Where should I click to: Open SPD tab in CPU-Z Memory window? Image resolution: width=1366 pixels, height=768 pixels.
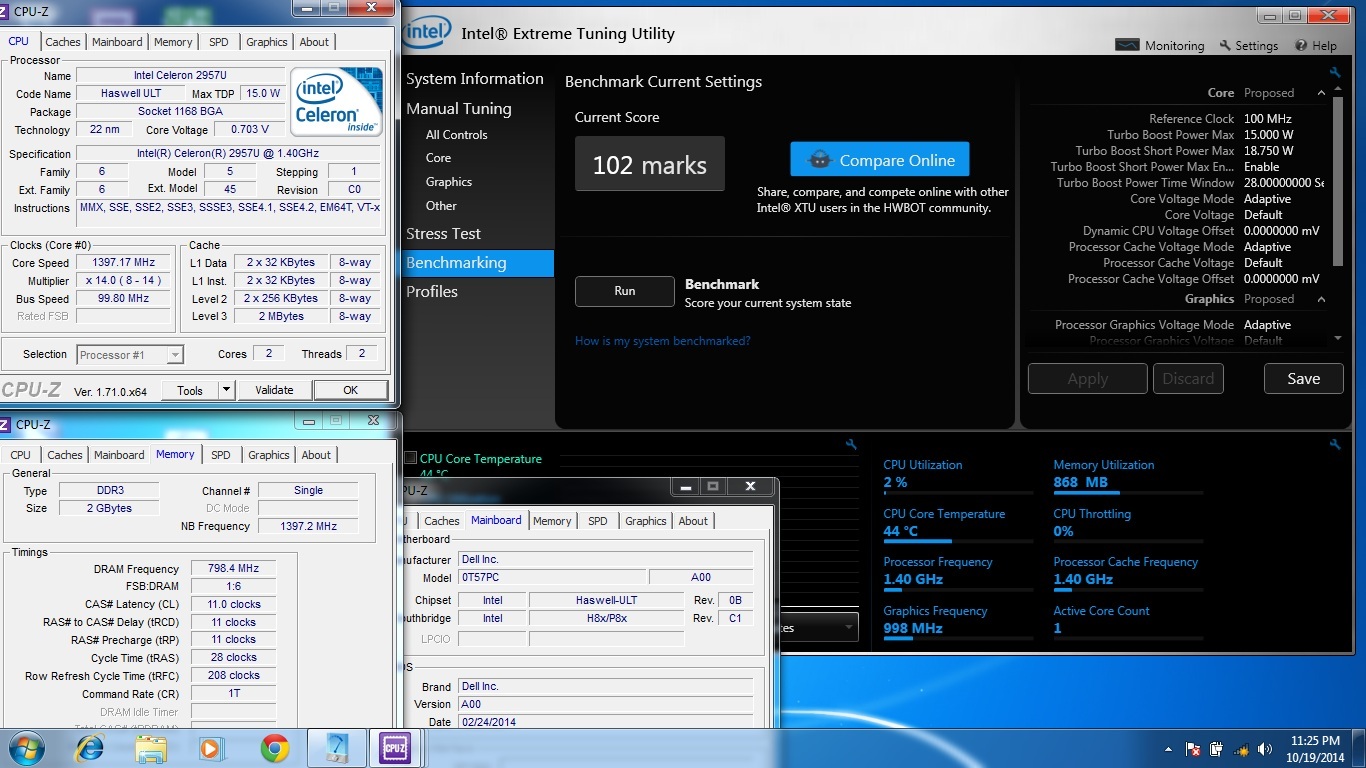(221, 455)
